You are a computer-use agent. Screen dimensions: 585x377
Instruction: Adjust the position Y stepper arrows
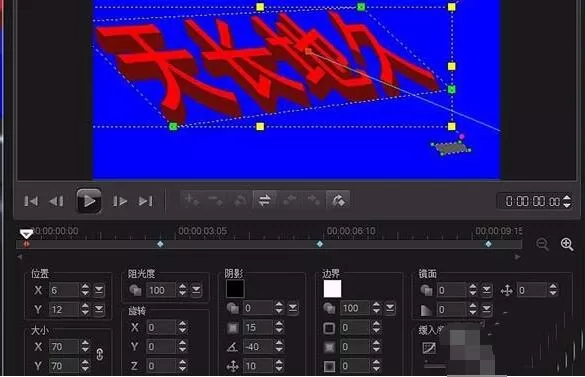pyautogui.click(x=85, y=309)
